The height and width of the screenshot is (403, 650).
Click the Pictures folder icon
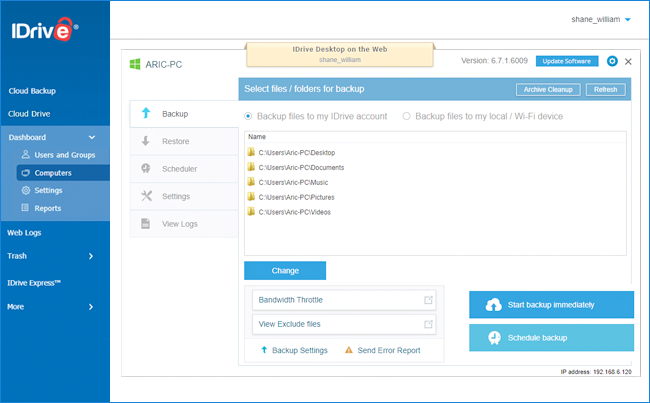point(251,197)
